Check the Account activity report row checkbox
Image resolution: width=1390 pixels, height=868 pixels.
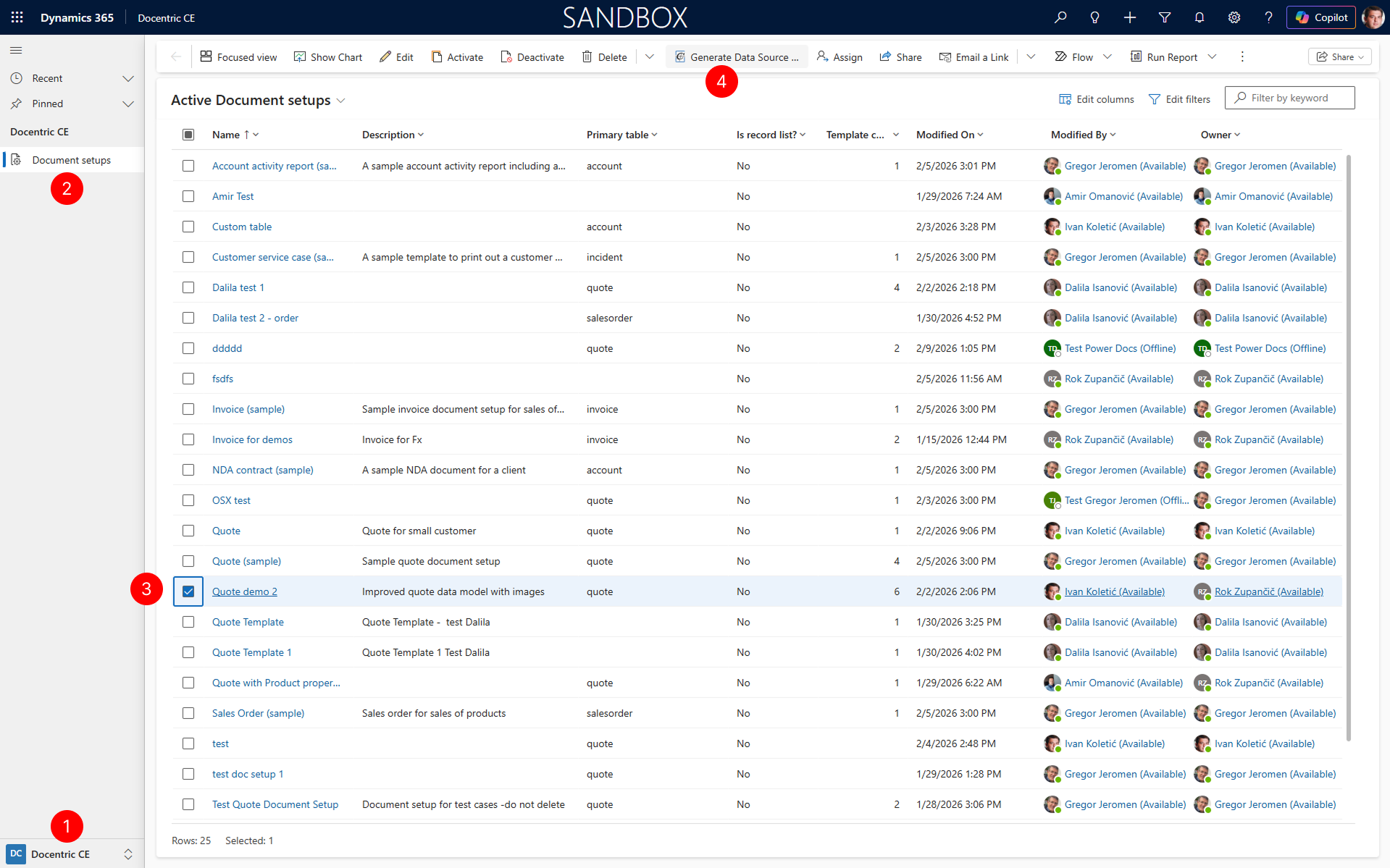coord(188,166)
